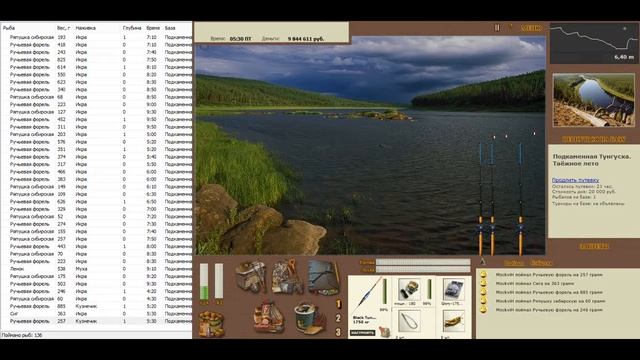640x360 pixels.
Task: Click the second empty status bar
Action: [x=219, y=281]
